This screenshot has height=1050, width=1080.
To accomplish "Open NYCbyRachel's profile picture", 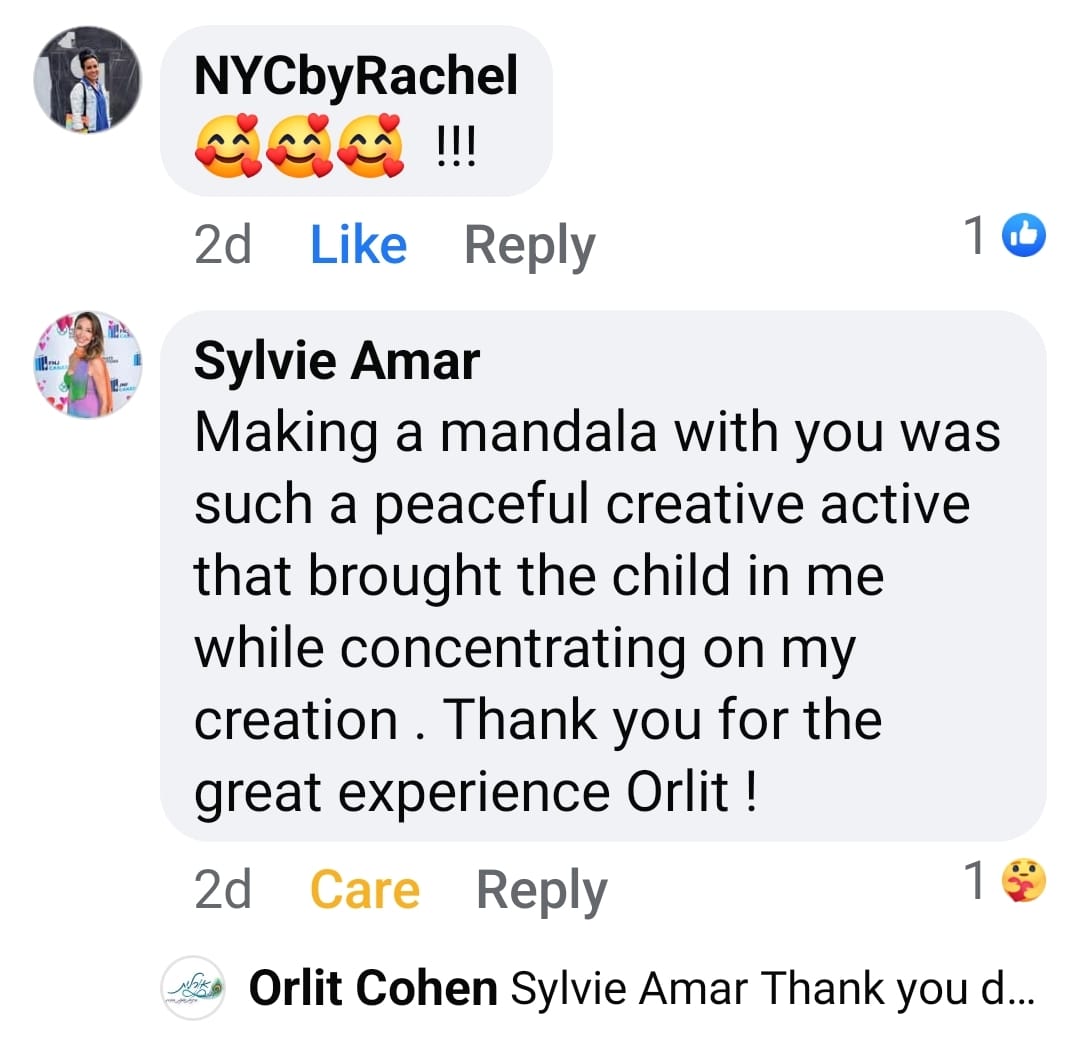I will pyautogui.click(x=88, y=80).
